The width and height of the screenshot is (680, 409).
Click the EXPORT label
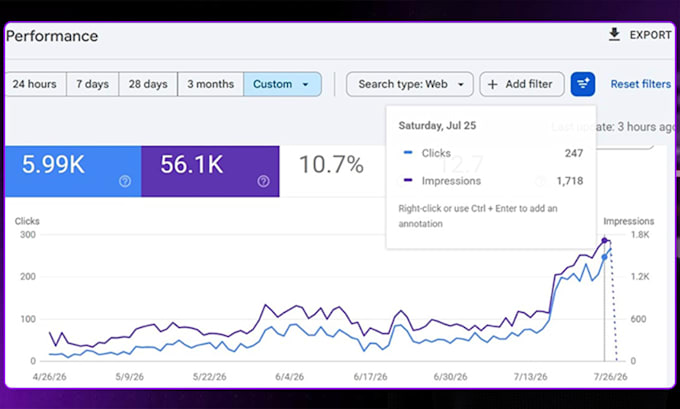pyautogui.click(x=651, y=35)
